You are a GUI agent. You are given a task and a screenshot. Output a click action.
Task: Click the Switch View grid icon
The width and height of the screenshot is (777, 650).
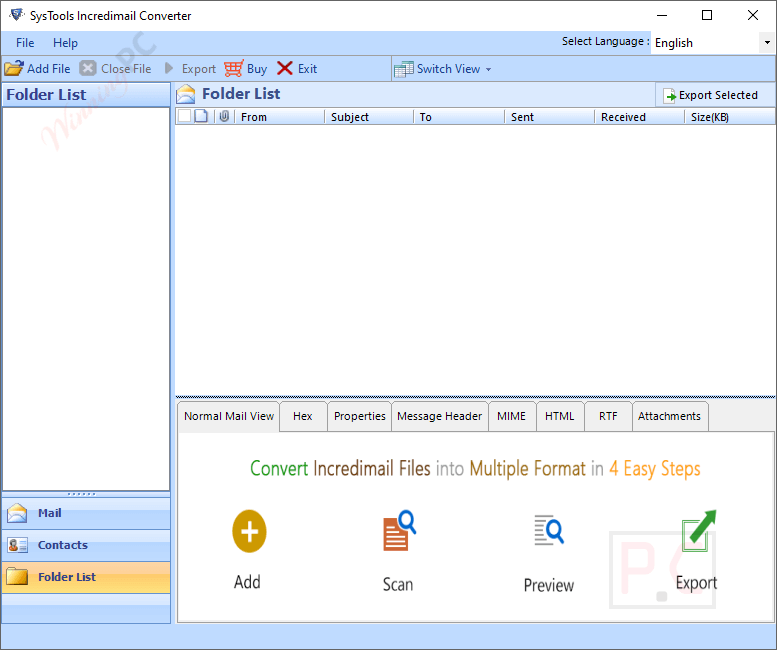[403, 69]
